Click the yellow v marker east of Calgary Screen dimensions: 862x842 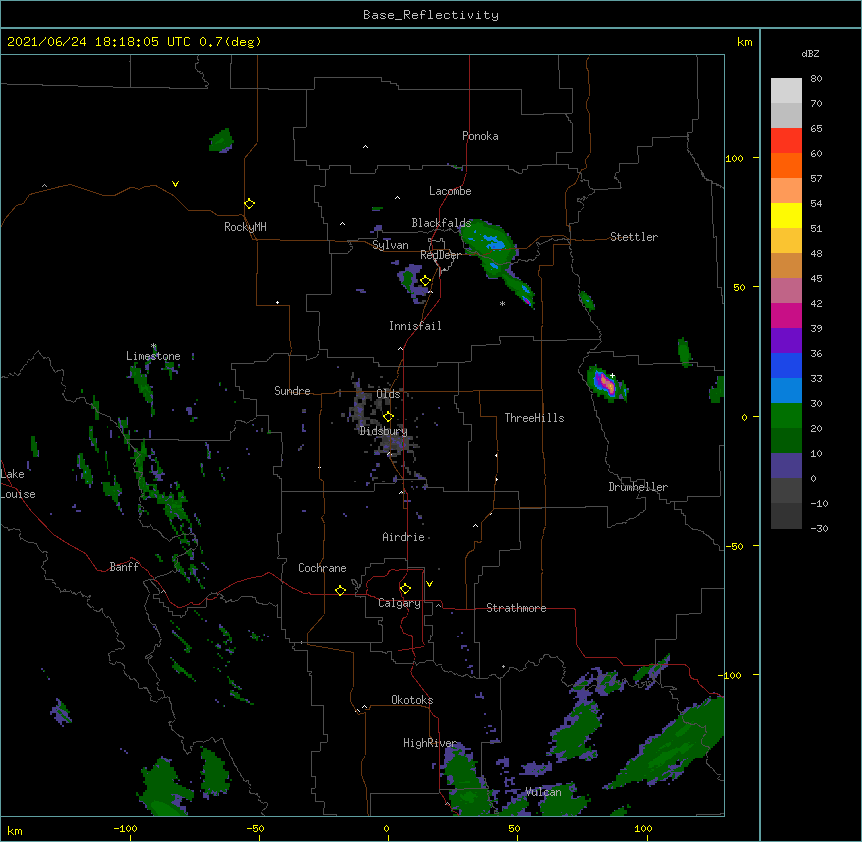(x=429, y=584)
